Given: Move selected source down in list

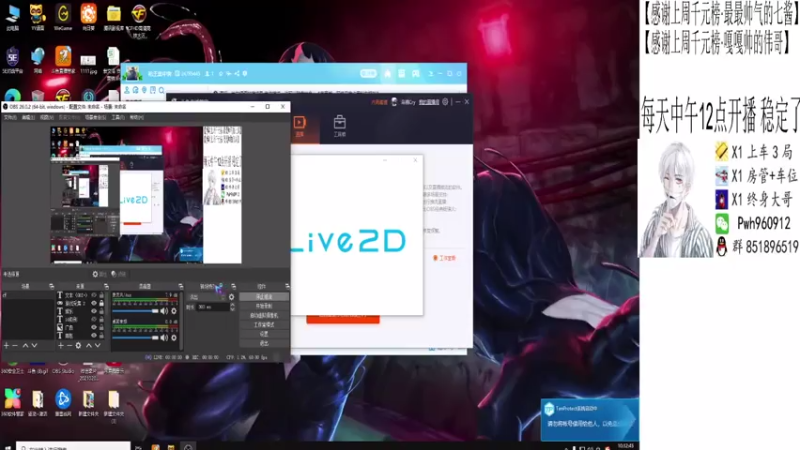Looking at the screenshot, I should point(97,345).
